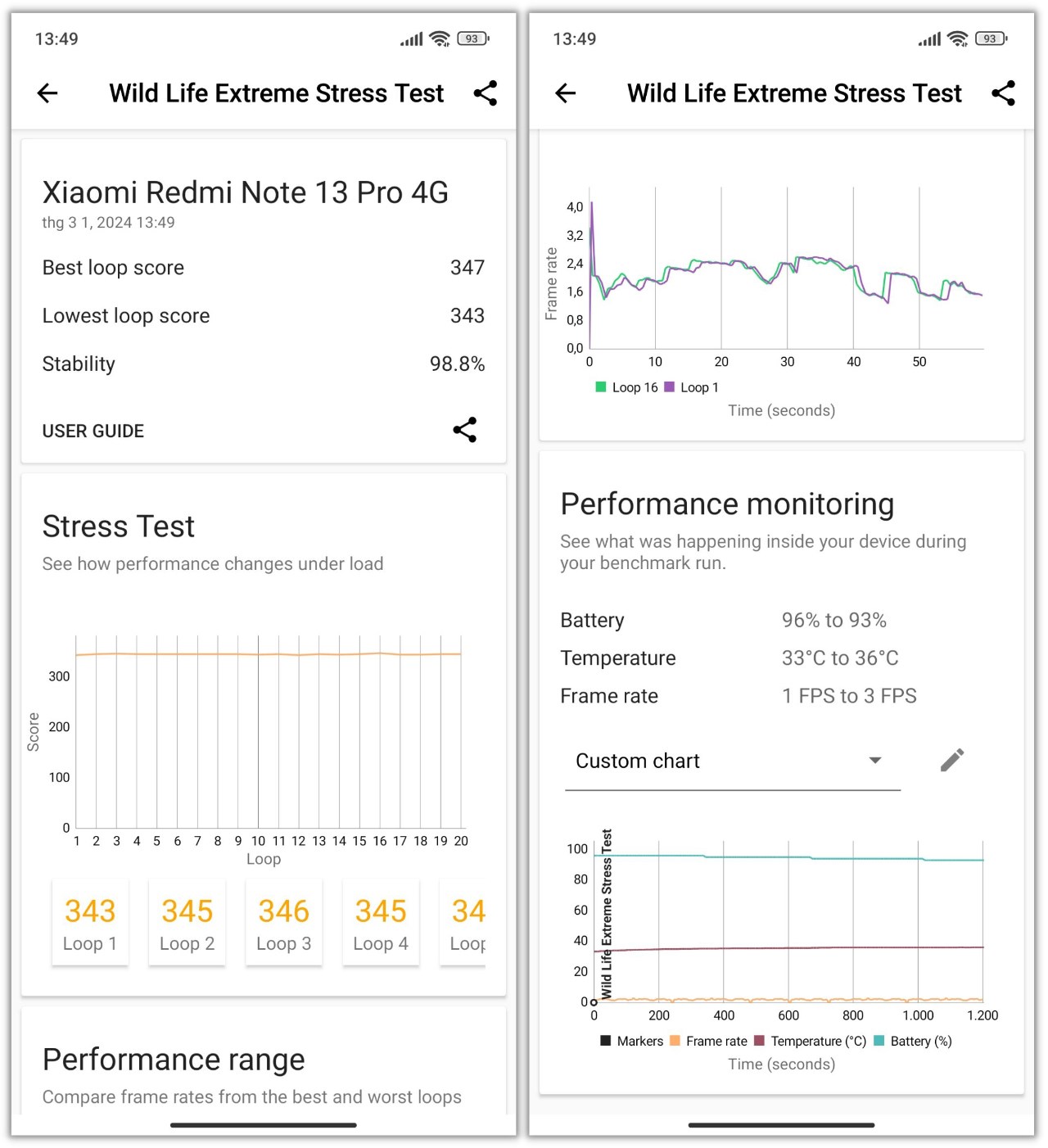Tap the Stability value 98.8%
Screen dimensions: 1048x1148
458,364
